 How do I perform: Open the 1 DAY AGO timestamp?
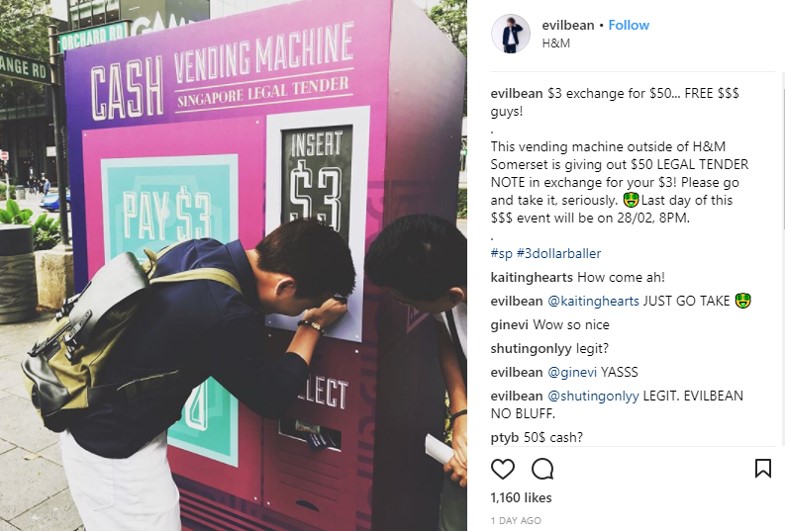pos(516,520)
